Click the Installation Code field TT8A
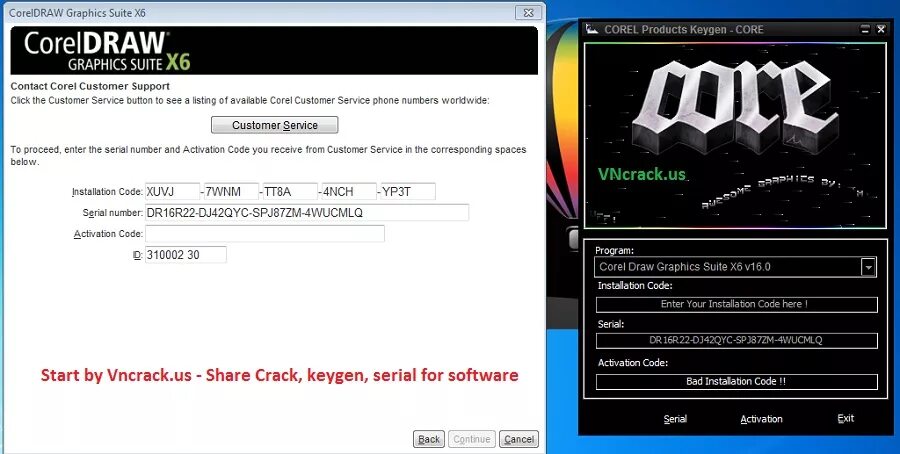900x454 pixels. pyautogui.click(x=290, y=192)
